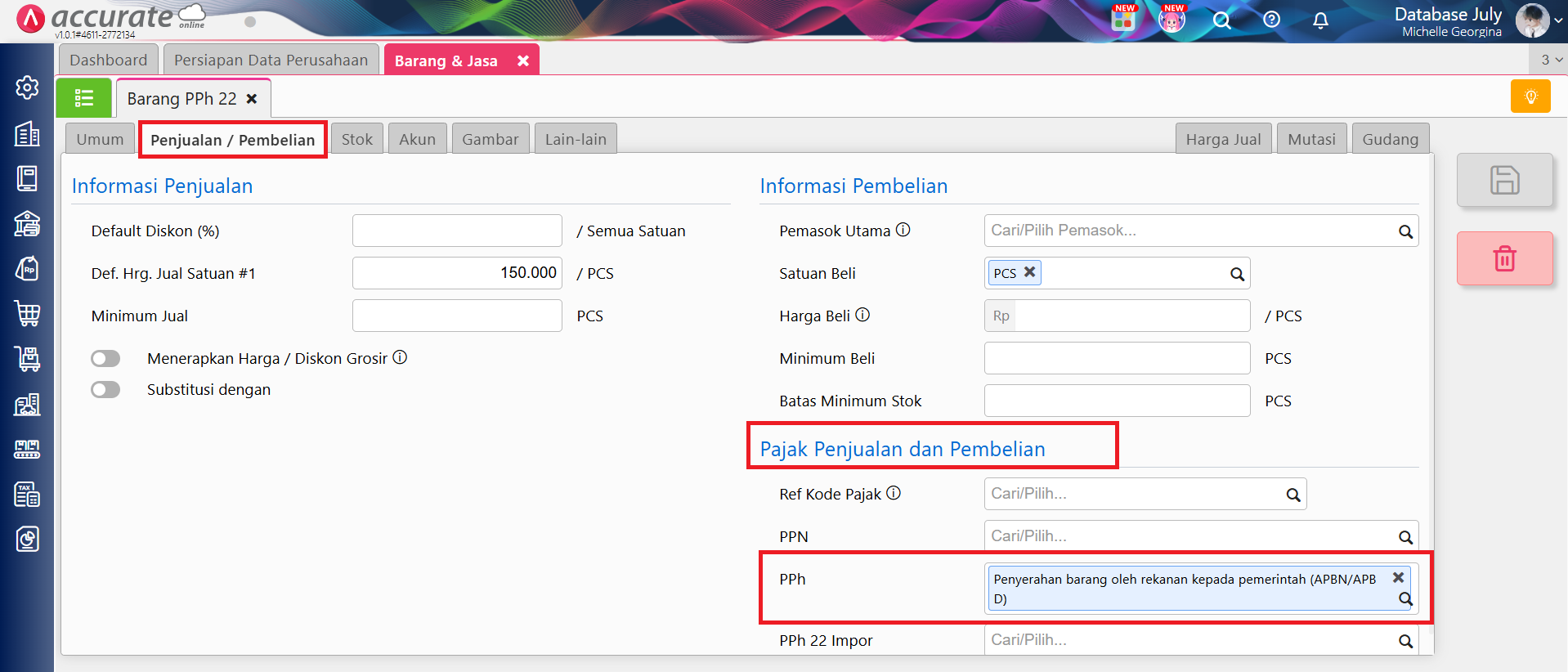The image size is (1568, 672).
Task: Open the Lain-lain tab
Action: (x=576, y=139)
